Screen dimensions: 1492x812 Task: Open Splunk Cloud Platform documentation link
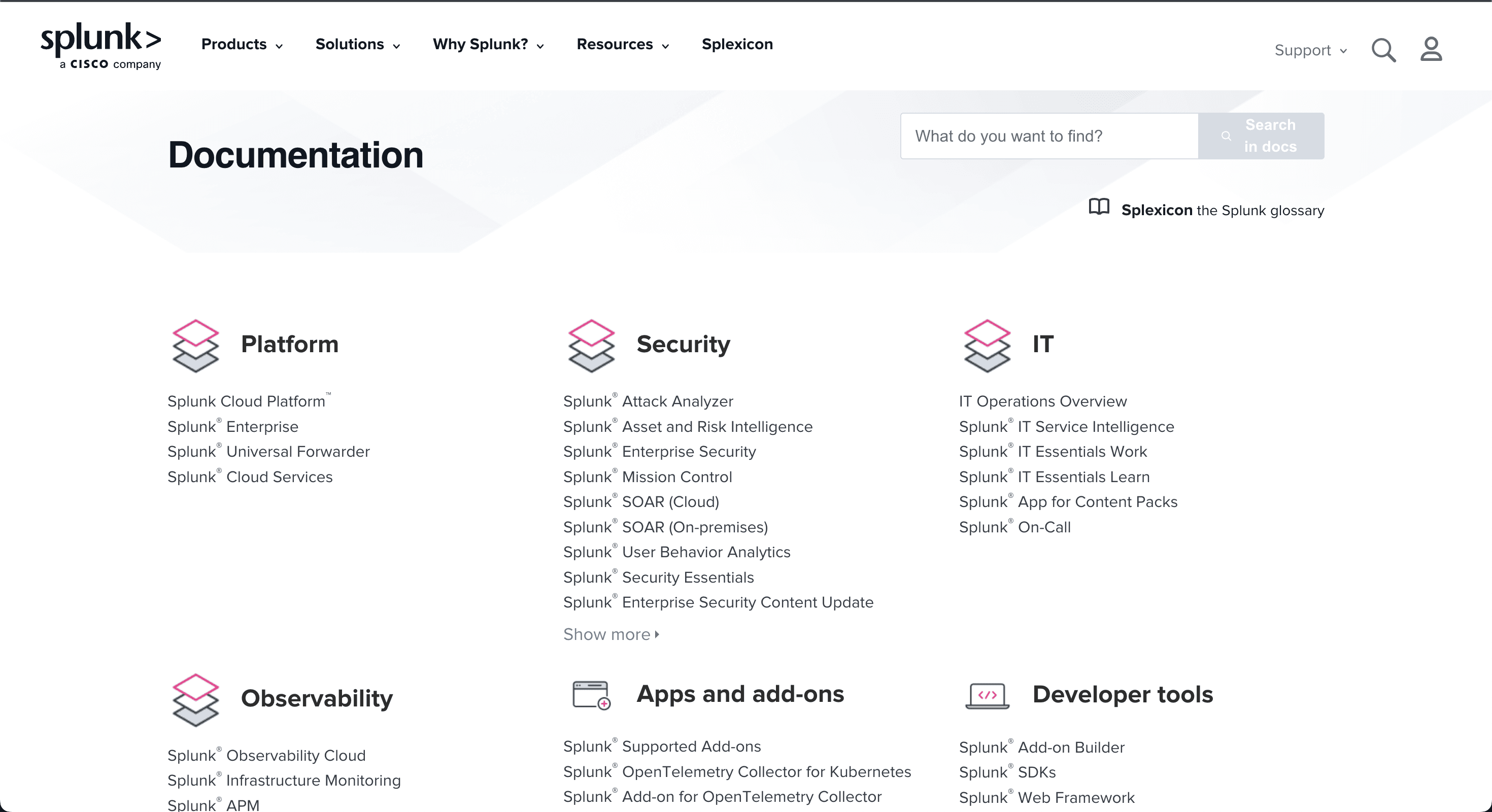(x=246, y=401)
